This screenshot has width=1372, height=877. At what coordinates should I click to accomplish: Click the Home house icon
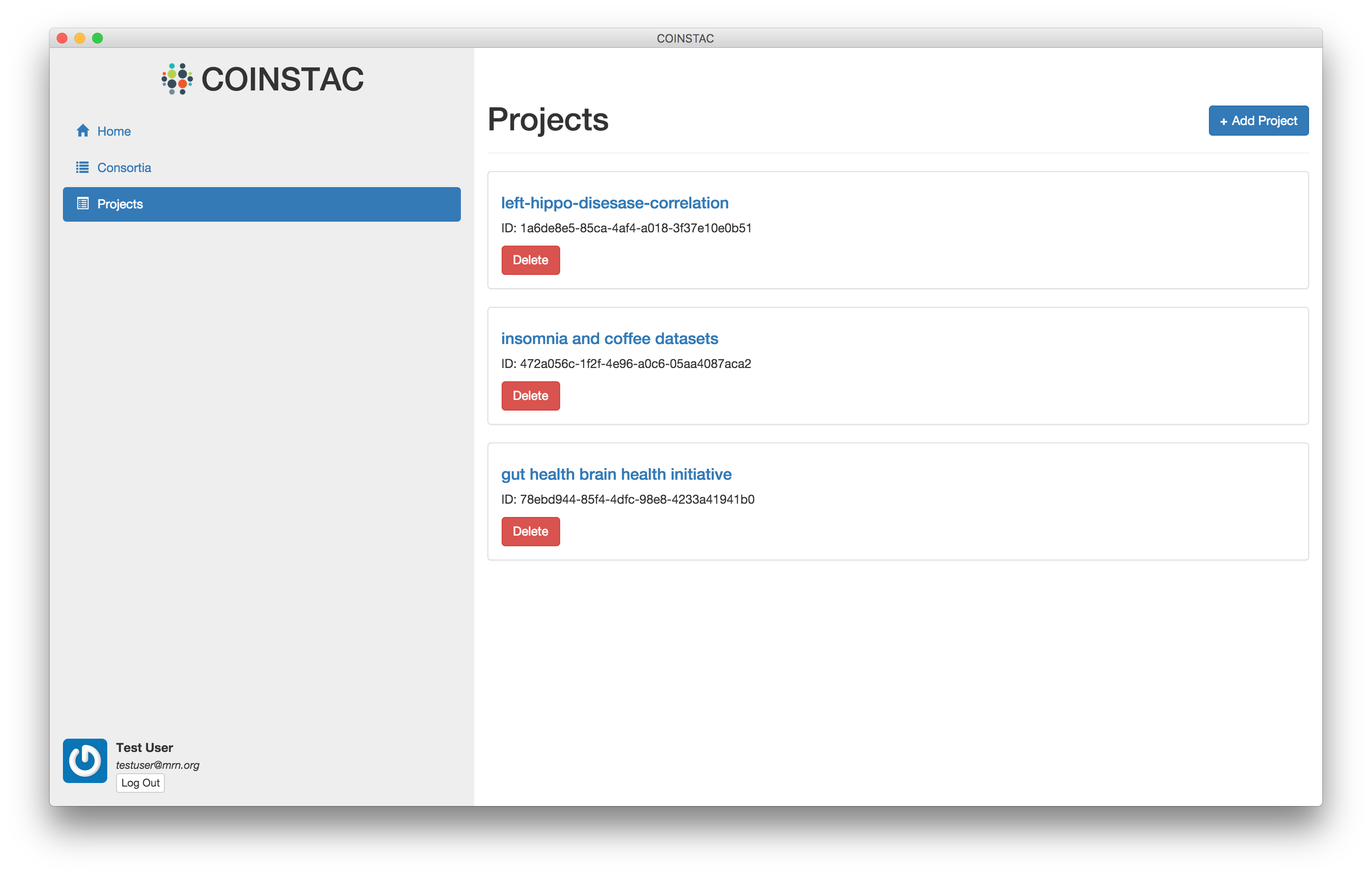[x=82, y=131]
